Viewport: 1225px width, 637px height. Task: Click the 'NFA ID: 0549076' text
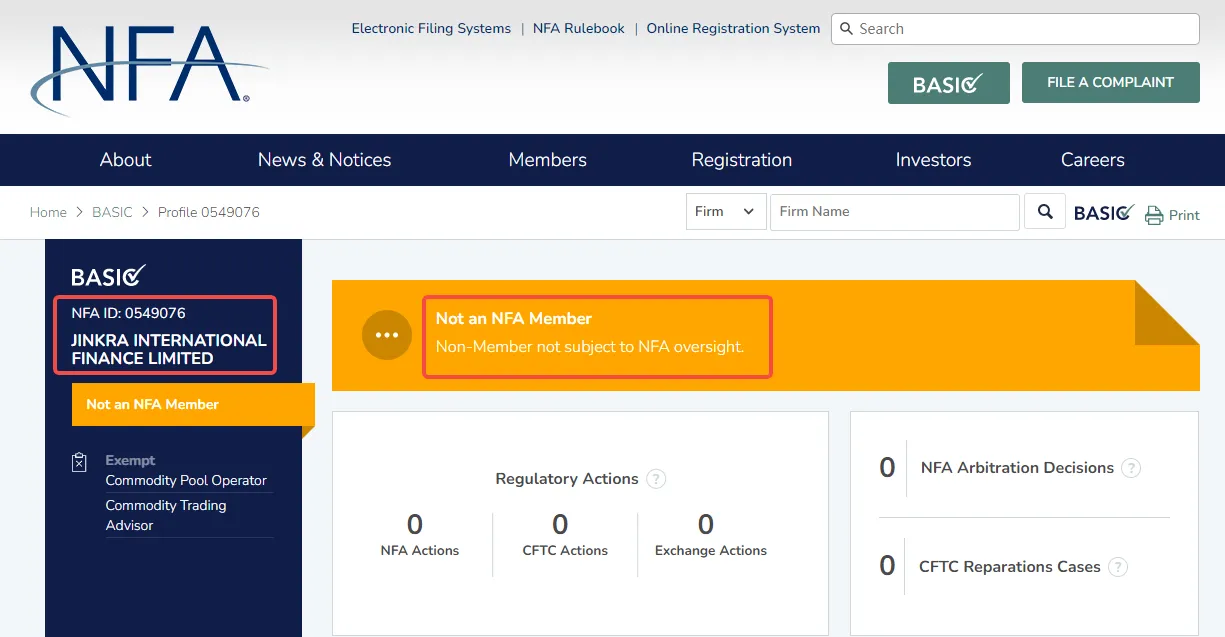(x=128, y=313)
